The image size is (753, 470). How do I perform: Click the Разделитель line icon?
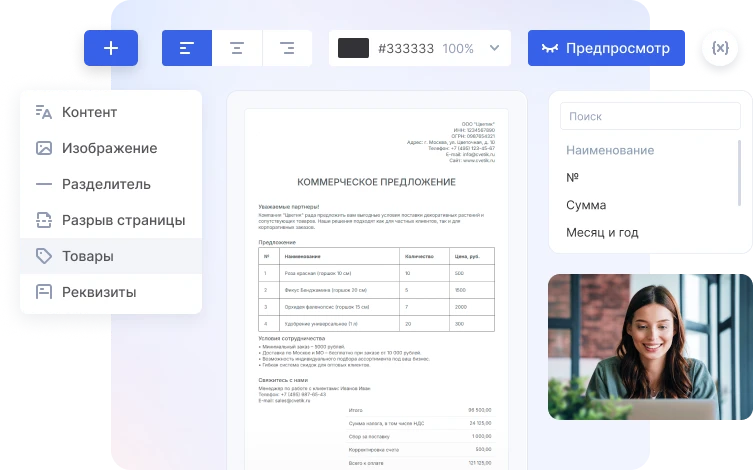[43, 184]
